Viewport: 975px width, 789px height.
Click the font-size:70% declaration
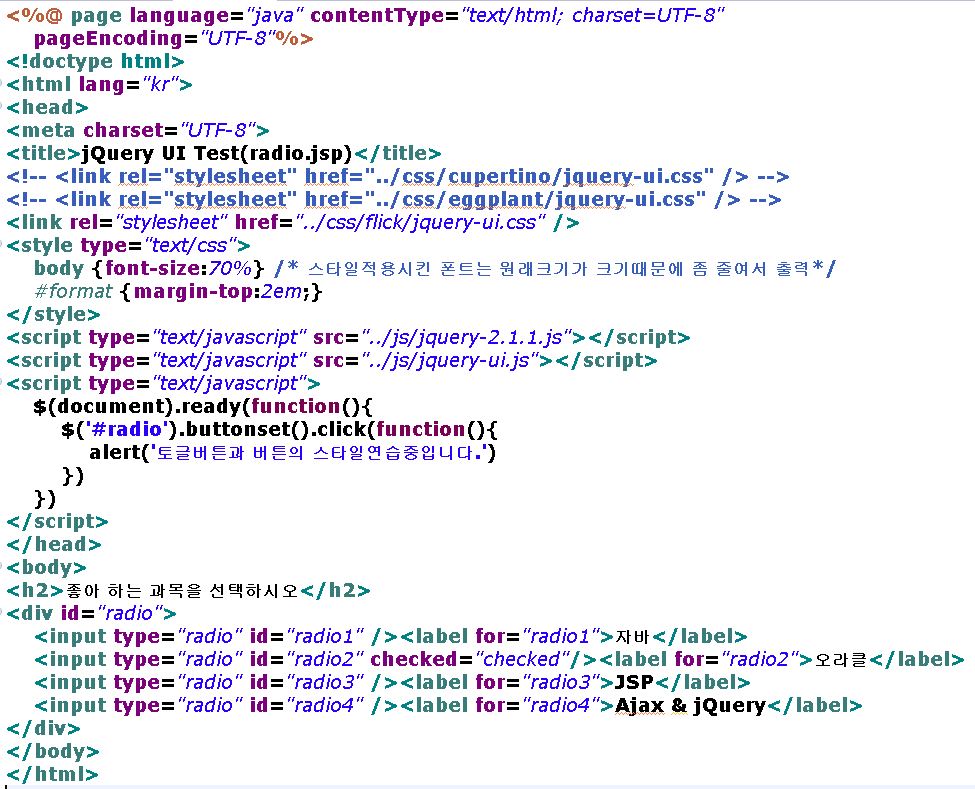click(178, 269)
